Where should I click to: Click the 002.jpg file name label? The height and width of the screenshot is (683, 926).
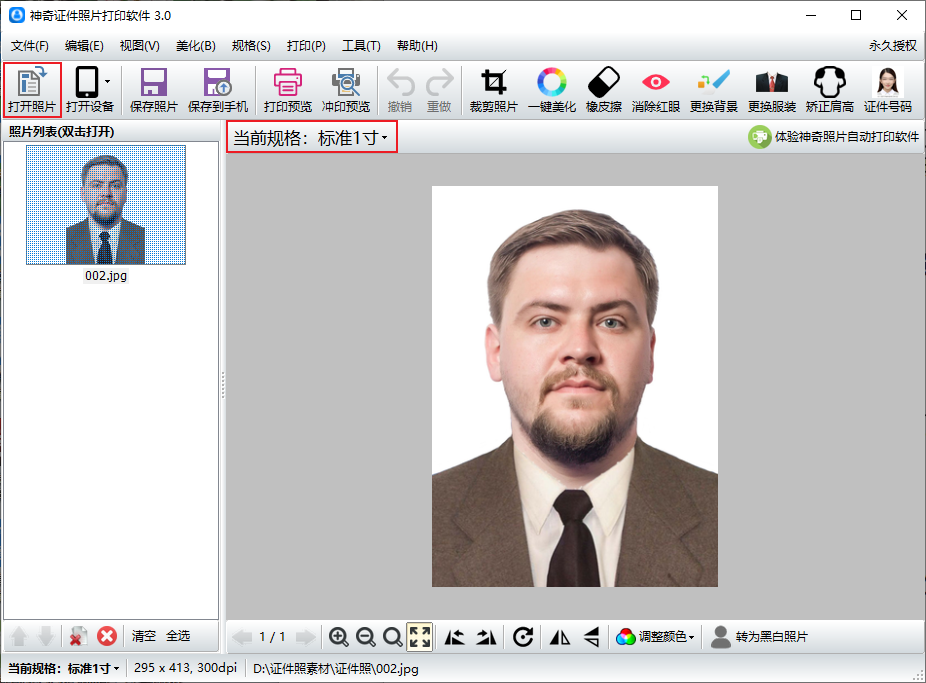106,276
